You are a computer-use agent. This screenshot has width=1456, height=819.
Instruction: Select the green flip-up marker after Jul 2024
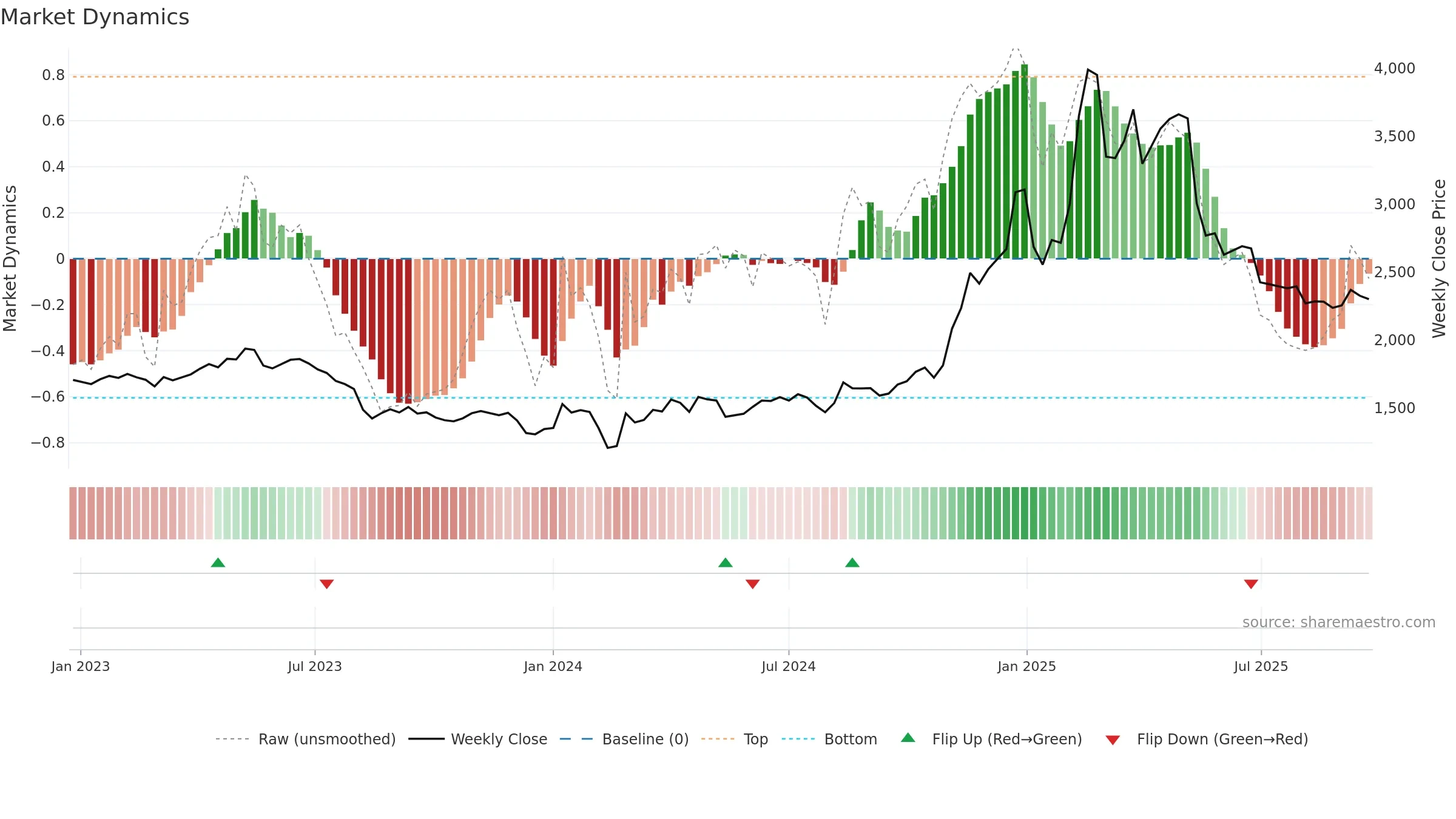(852, 562)
